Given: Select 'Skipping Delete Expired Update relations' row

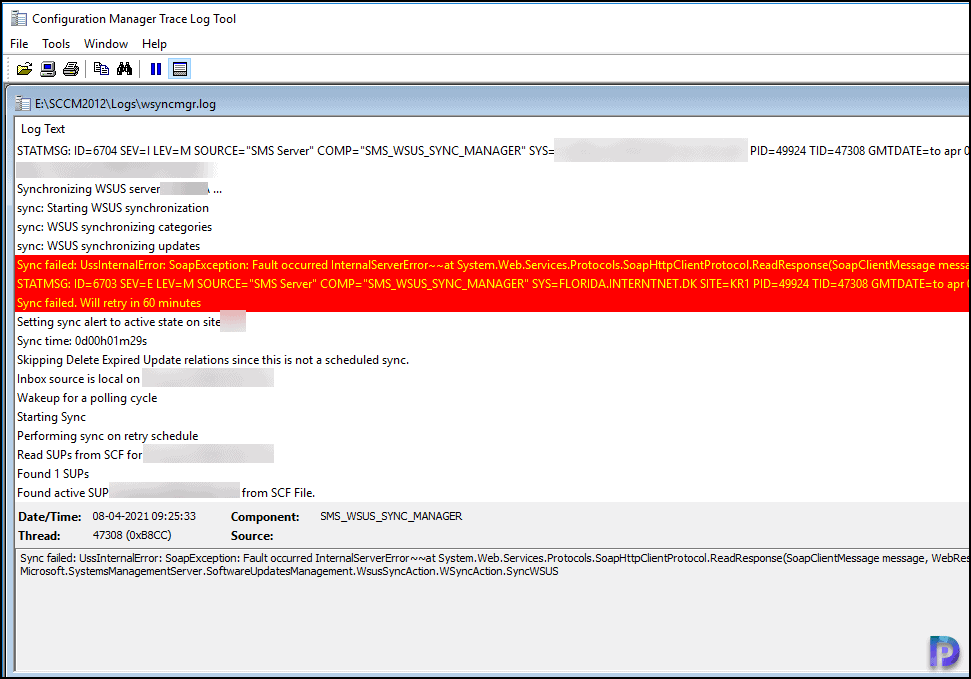Looking at the screenshot, I should [493, 360].
